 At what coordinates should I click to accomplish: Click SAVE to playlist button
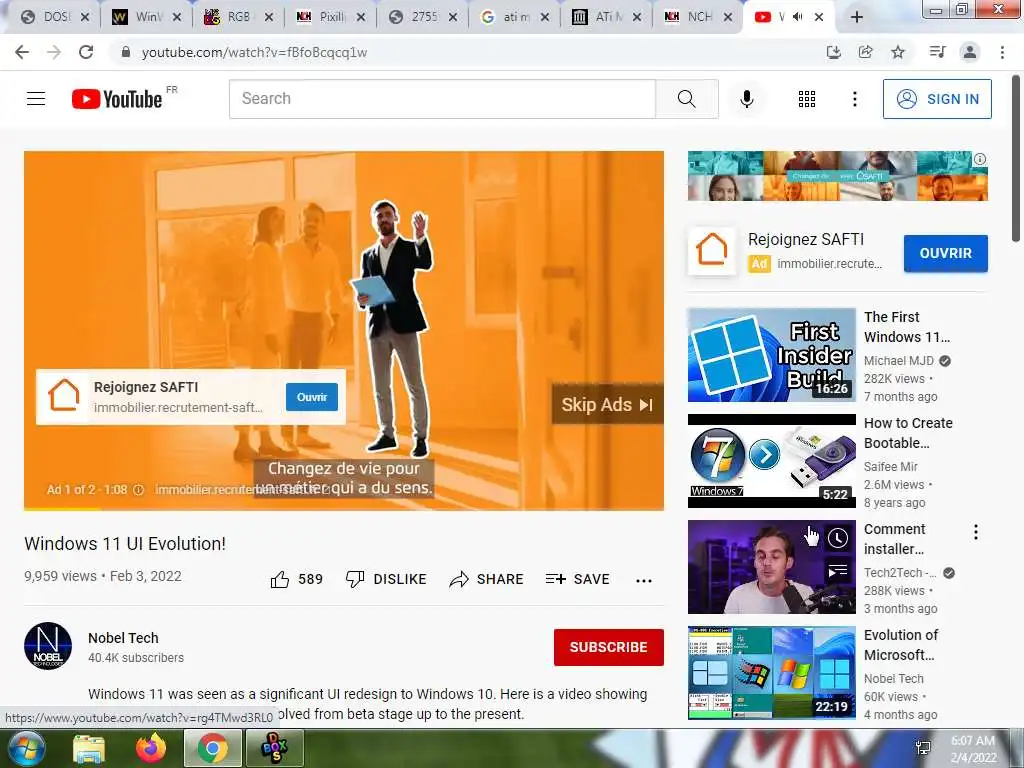coord(577,579)
